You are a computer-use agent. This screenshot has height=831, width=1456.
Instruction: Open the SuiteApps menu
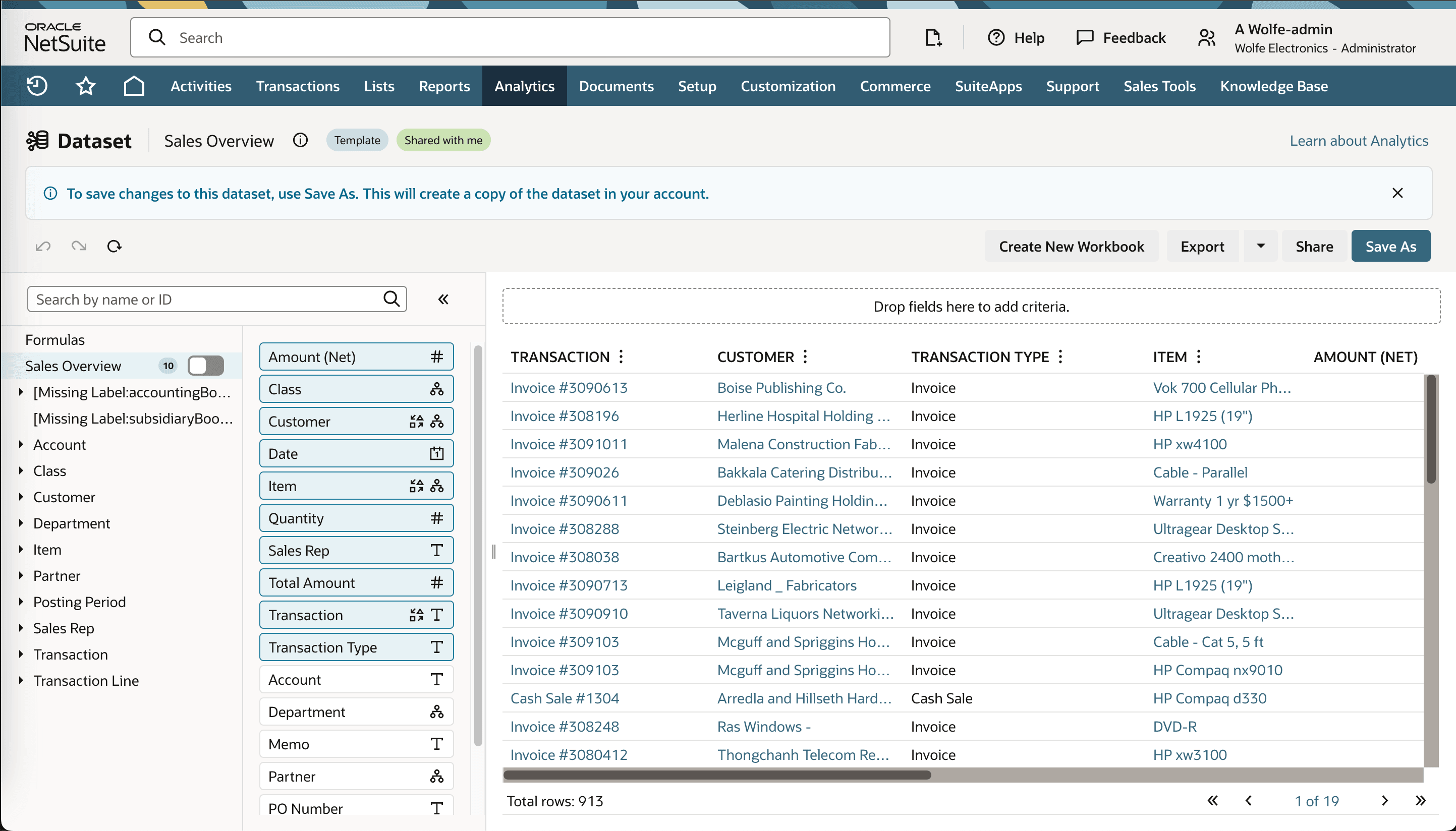(x=988, y=86)
